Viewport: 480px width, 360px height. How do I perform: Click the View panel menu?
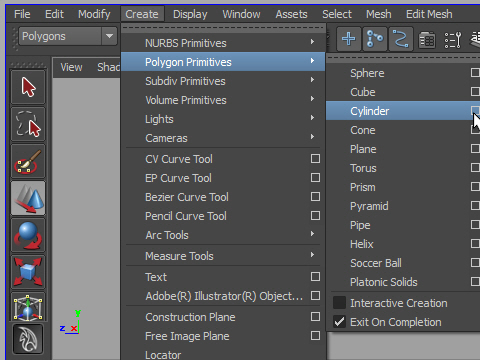tap(71, 67)
